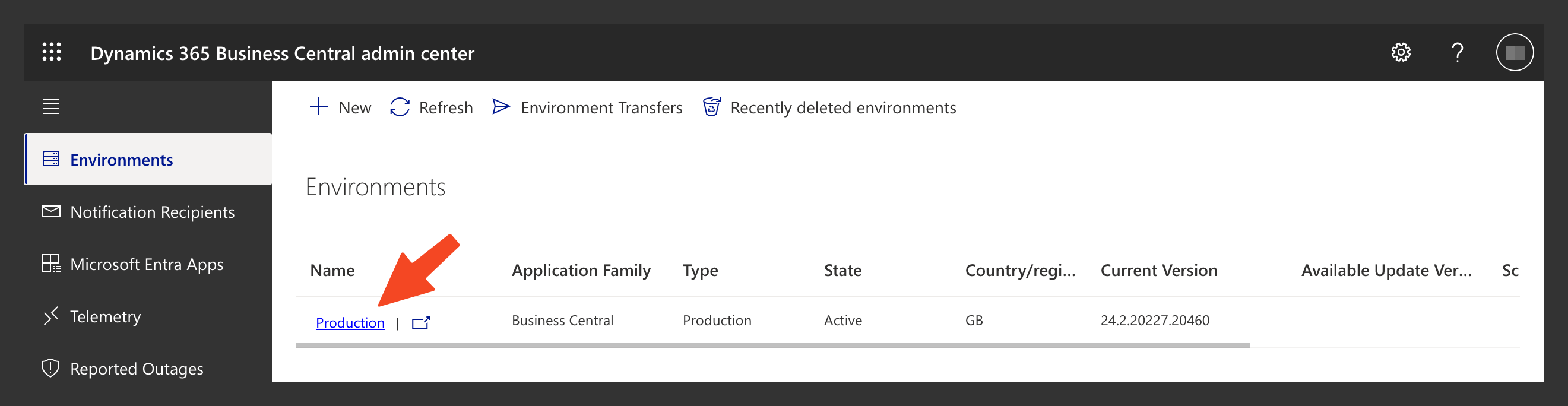Click the Application Family column header
This screenshot has width=1568, height=406.
coord(581,270)
